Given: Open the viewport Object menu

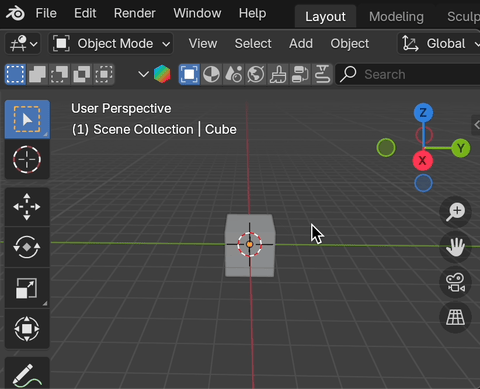Looking at the screenshot, I should pyautogui.click(x=350, y=44).
